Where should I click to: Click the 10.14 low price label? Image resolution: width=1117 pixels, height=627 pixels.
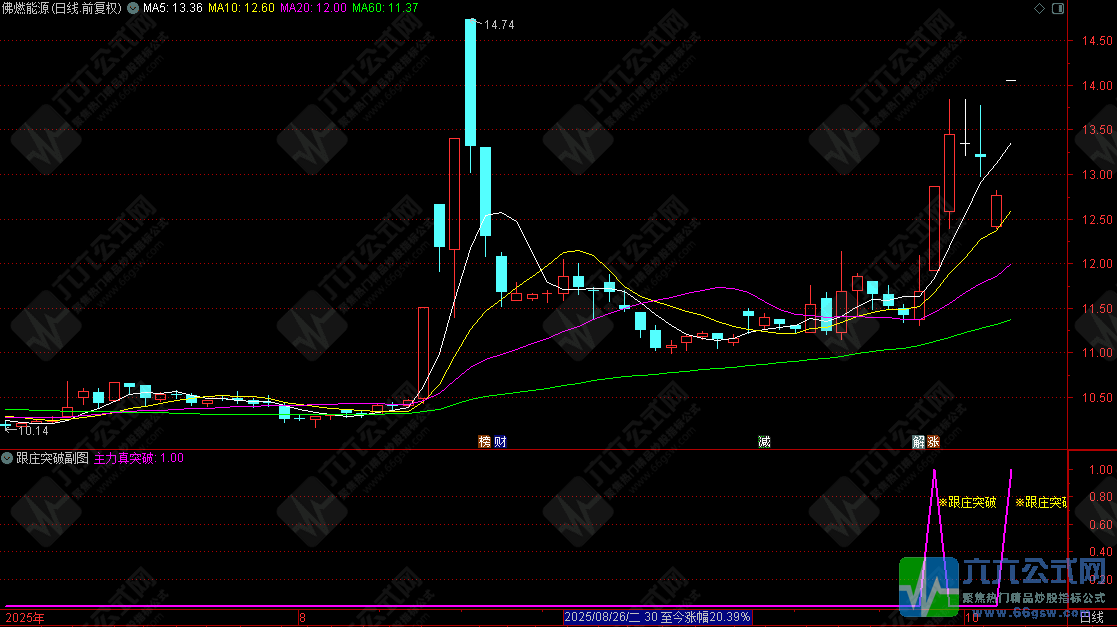click(32, 431)
